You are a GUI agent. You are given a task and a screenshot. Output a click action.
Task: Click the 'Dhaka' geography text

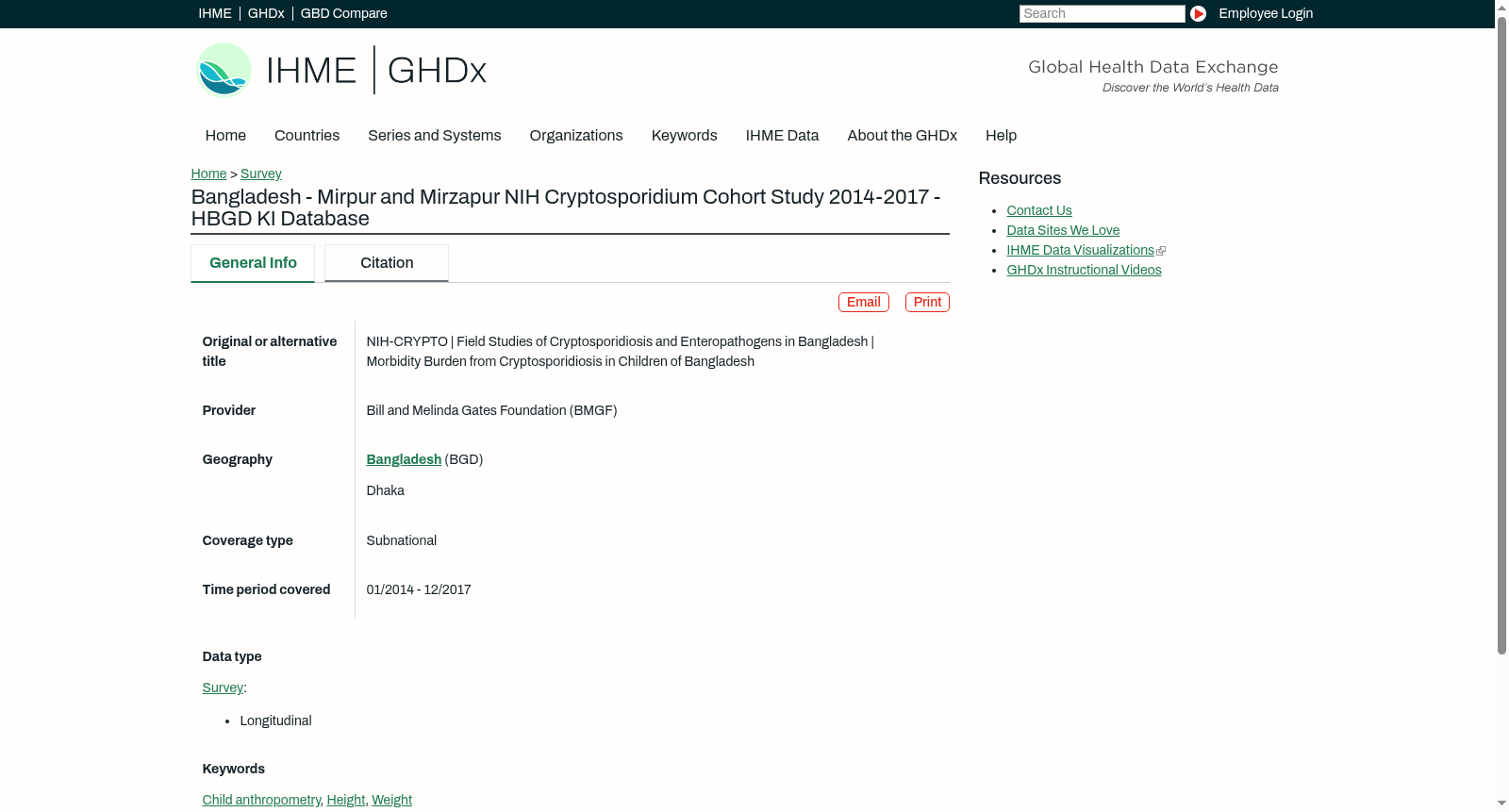click(386, 490)
